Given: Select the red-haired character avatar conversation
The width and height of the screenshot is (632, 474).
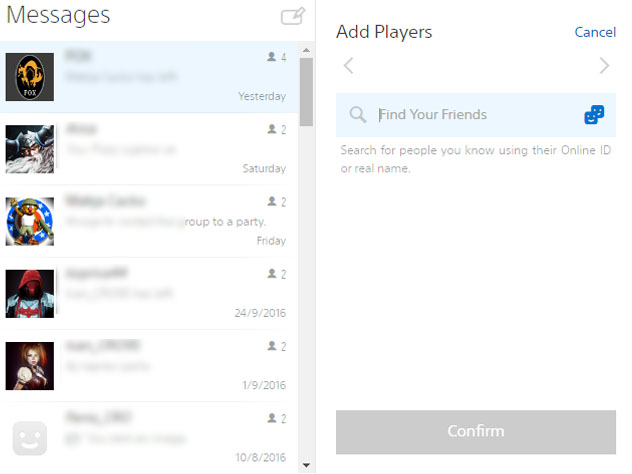Looking at the screenshot, I should point(30,365).
